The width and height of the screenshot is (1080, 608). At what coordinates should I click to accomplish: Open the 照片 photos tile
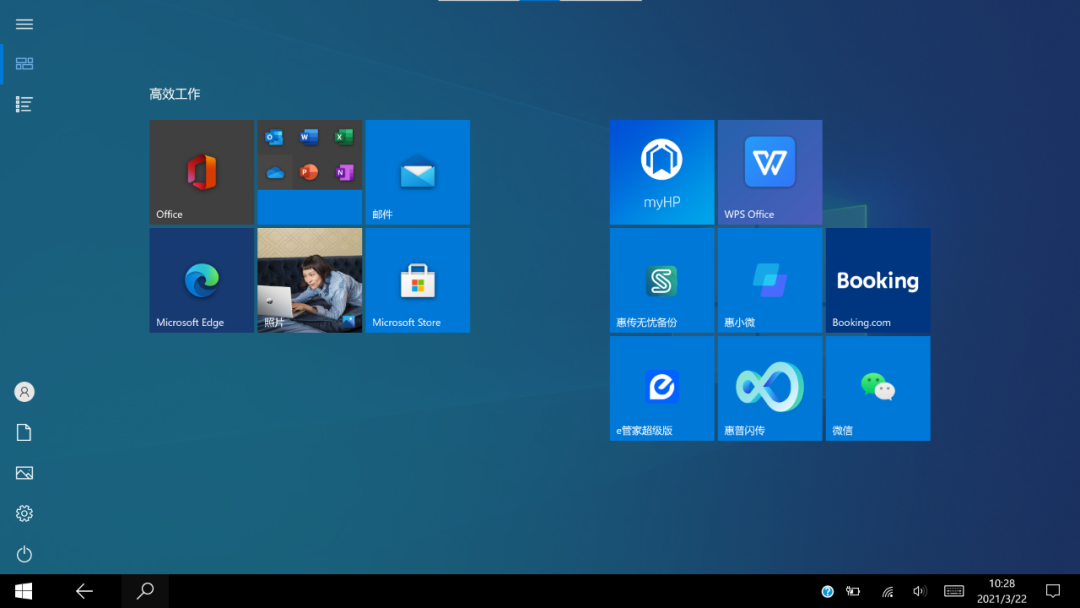point(310,280)
